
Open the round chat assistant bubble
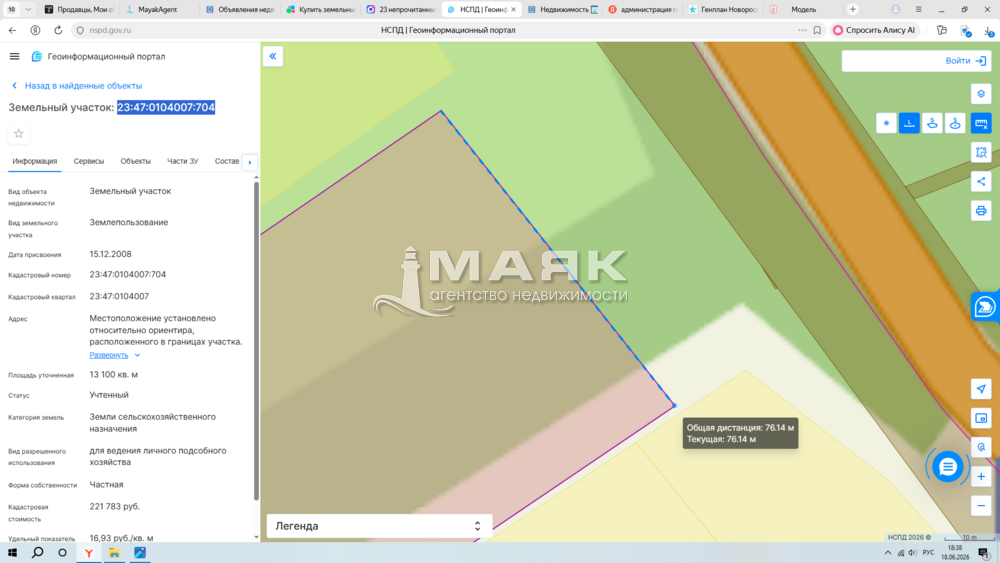coord(948,467)
